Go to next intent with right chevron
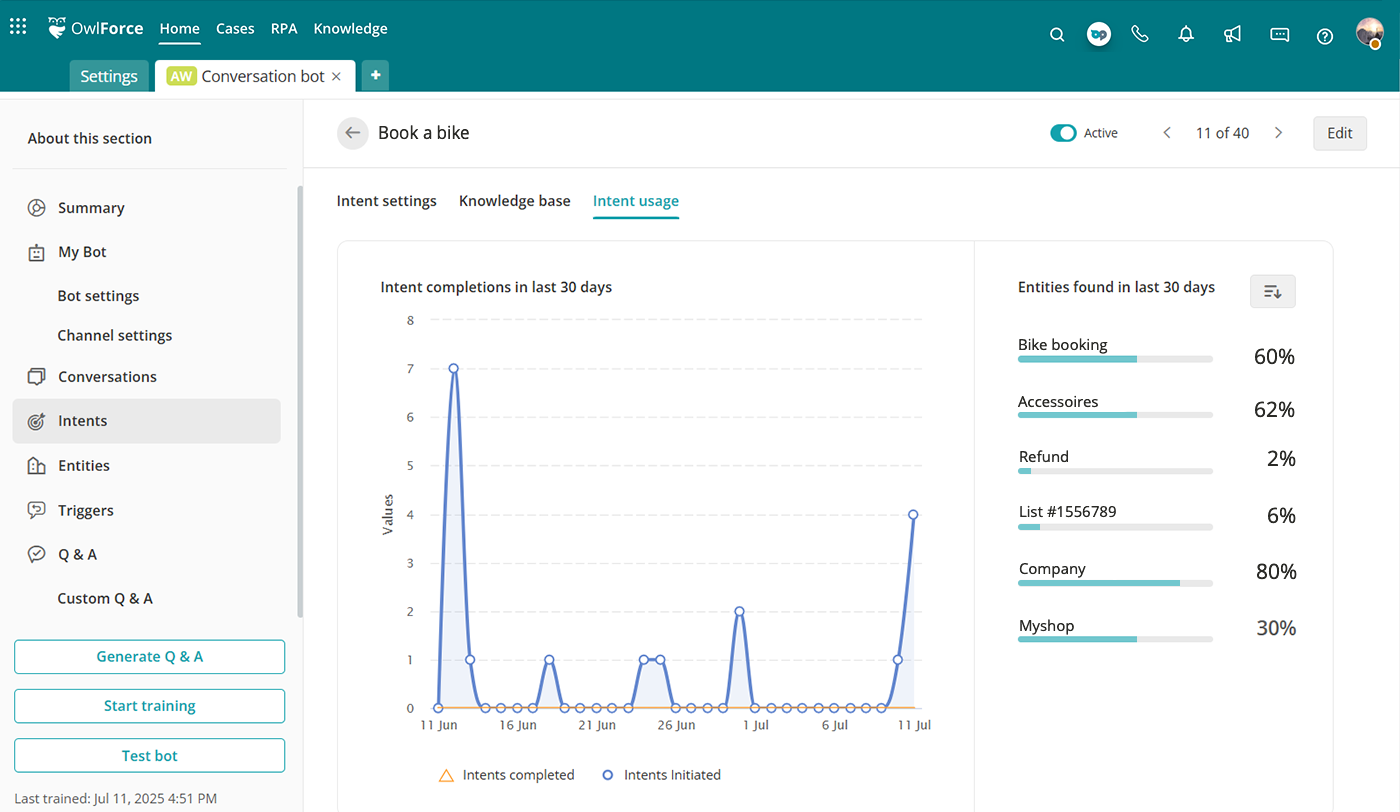Viewport: 1400px width, 812px height. coord(1278,133)
